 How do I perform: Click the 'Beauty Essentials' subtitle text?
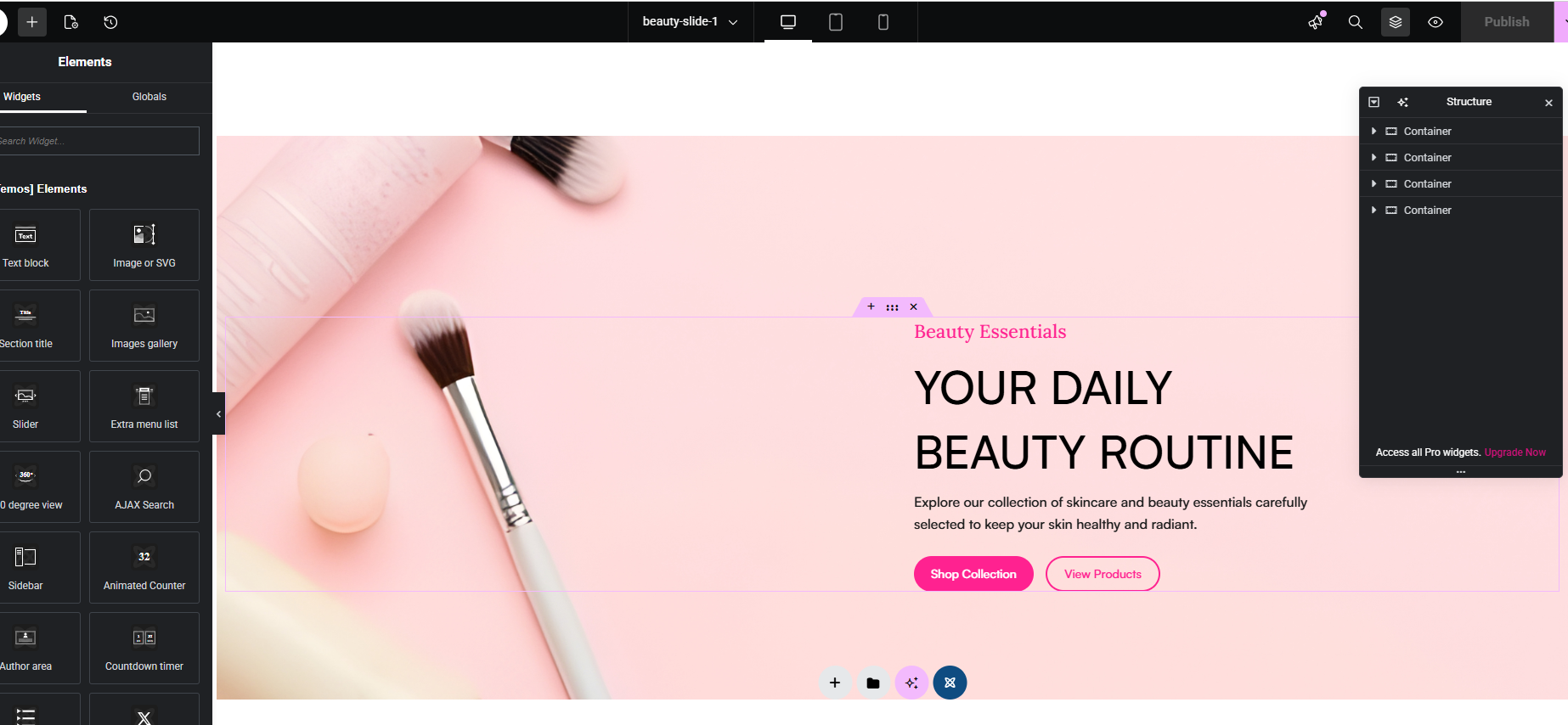coord(990,332)
